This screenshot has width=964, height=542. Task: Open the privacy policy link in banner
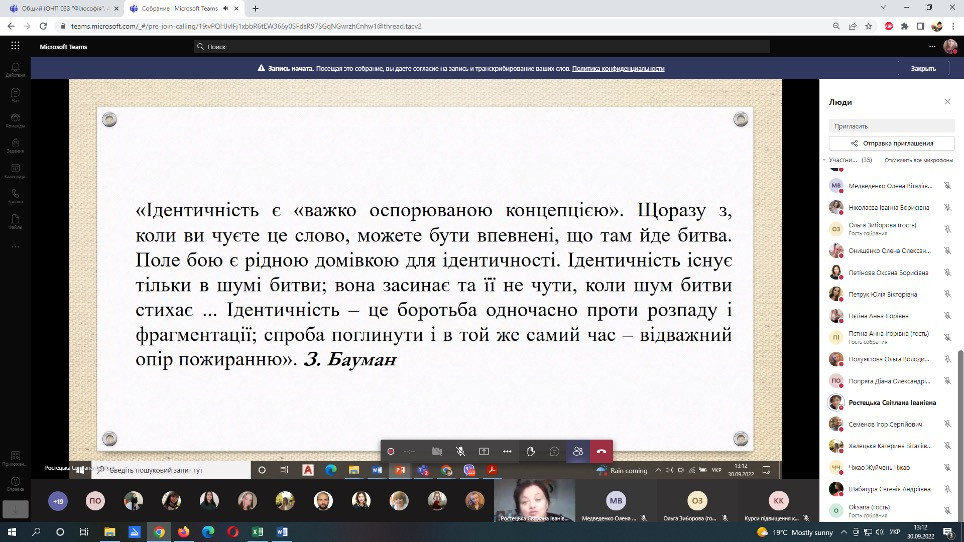click(x=618, y=68)
